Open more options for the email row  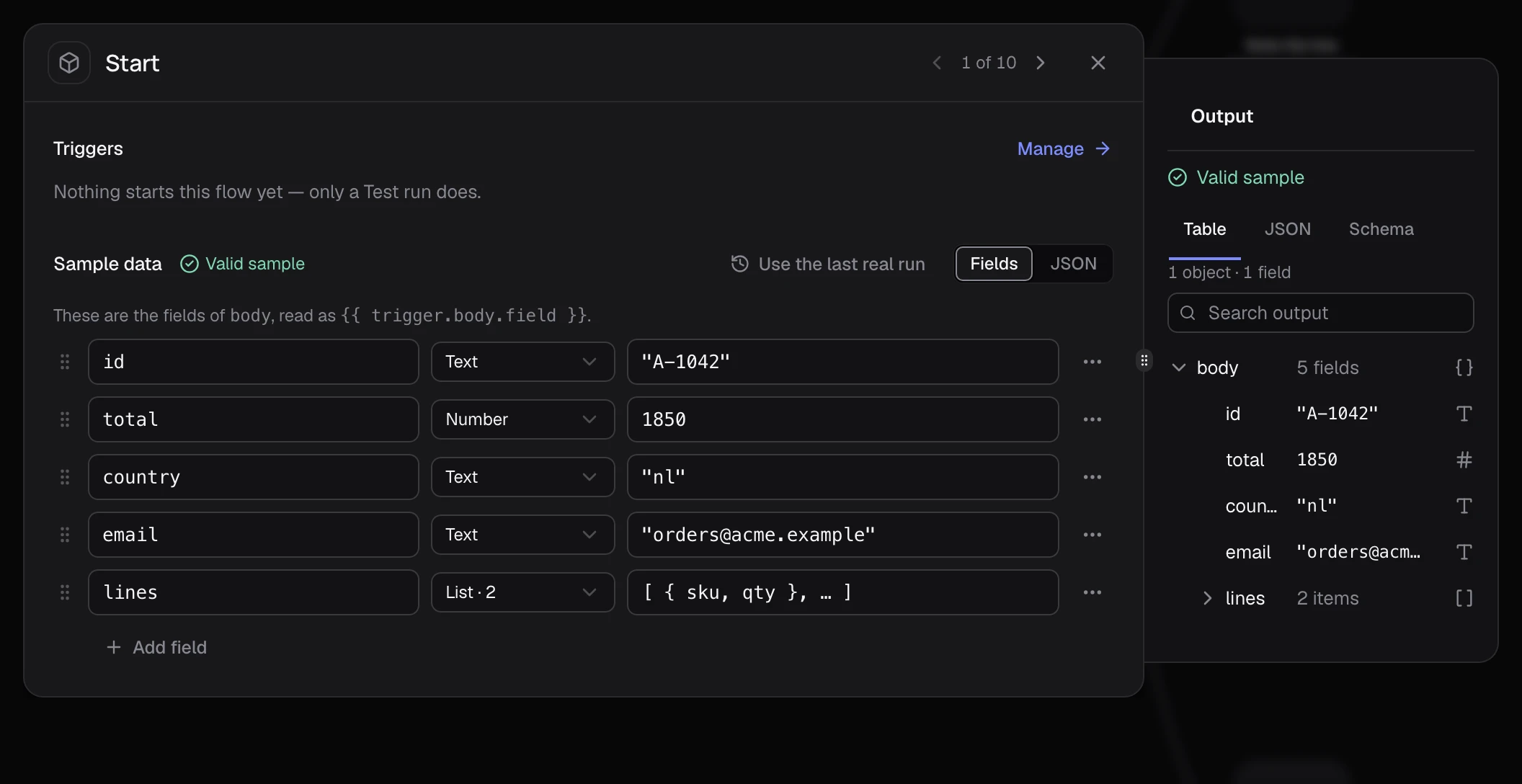(1092, 535)
